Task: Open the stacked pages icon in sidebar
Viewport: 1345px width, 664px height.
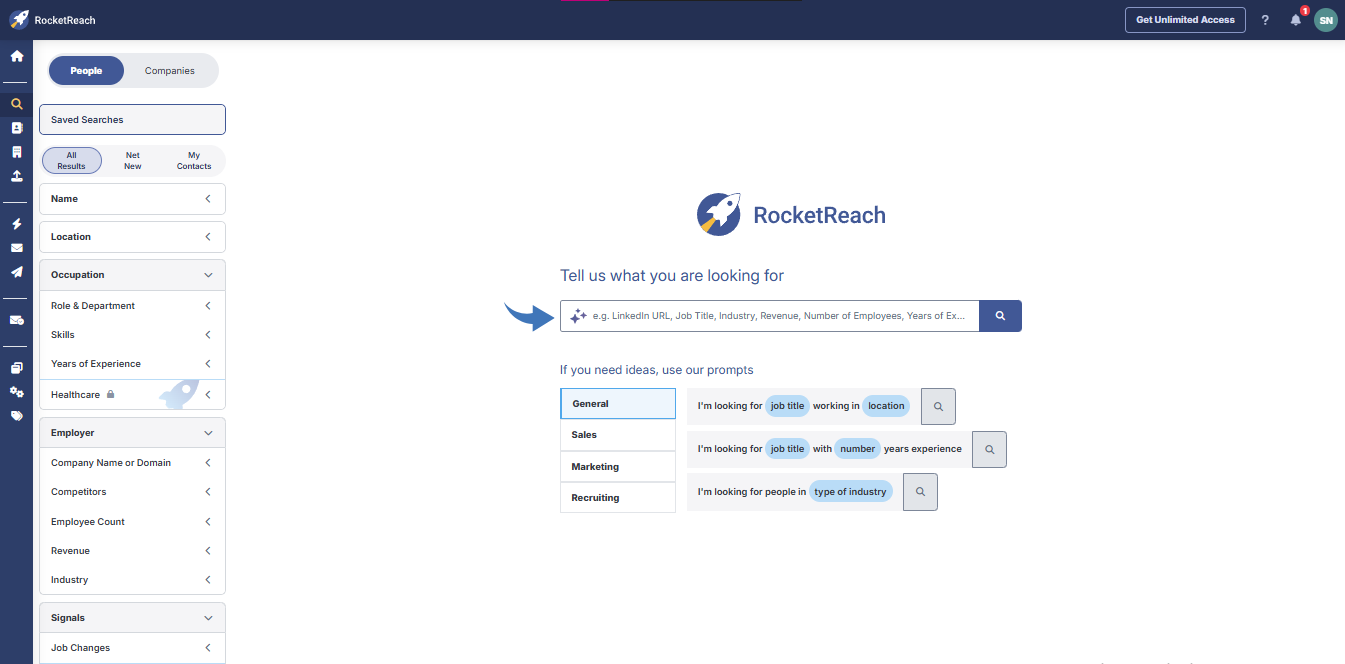Action: 16,368
